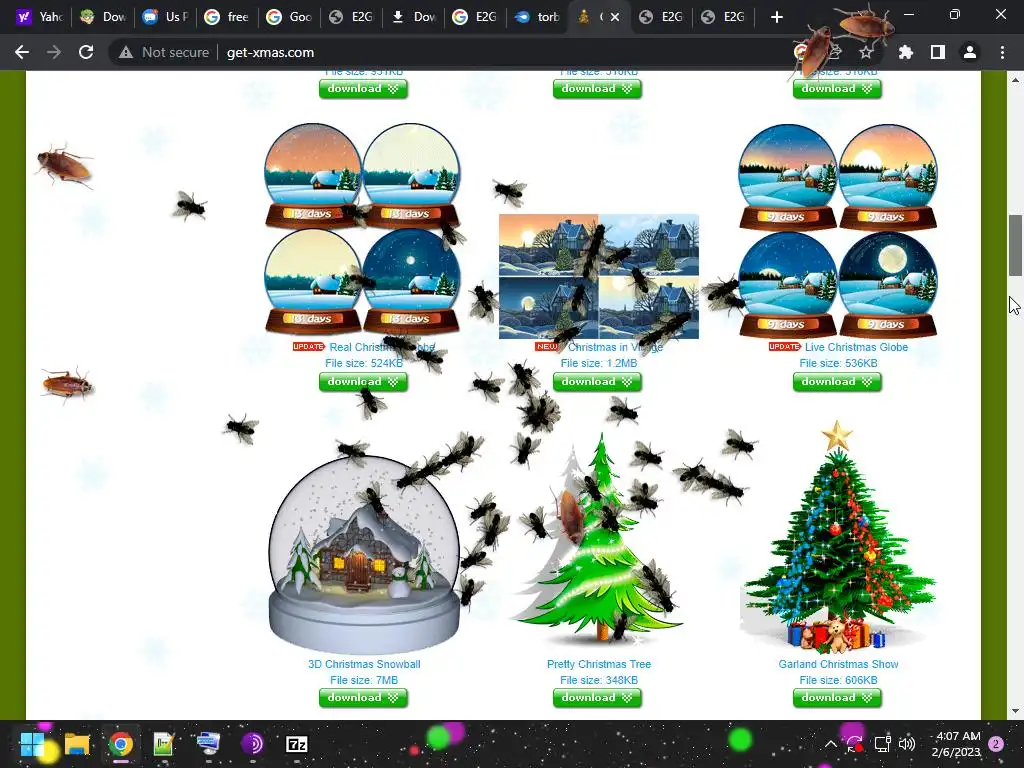The image size is (1024, 768).
Task: Click the Real Christmas Globe link
Action: pos(381,347)
